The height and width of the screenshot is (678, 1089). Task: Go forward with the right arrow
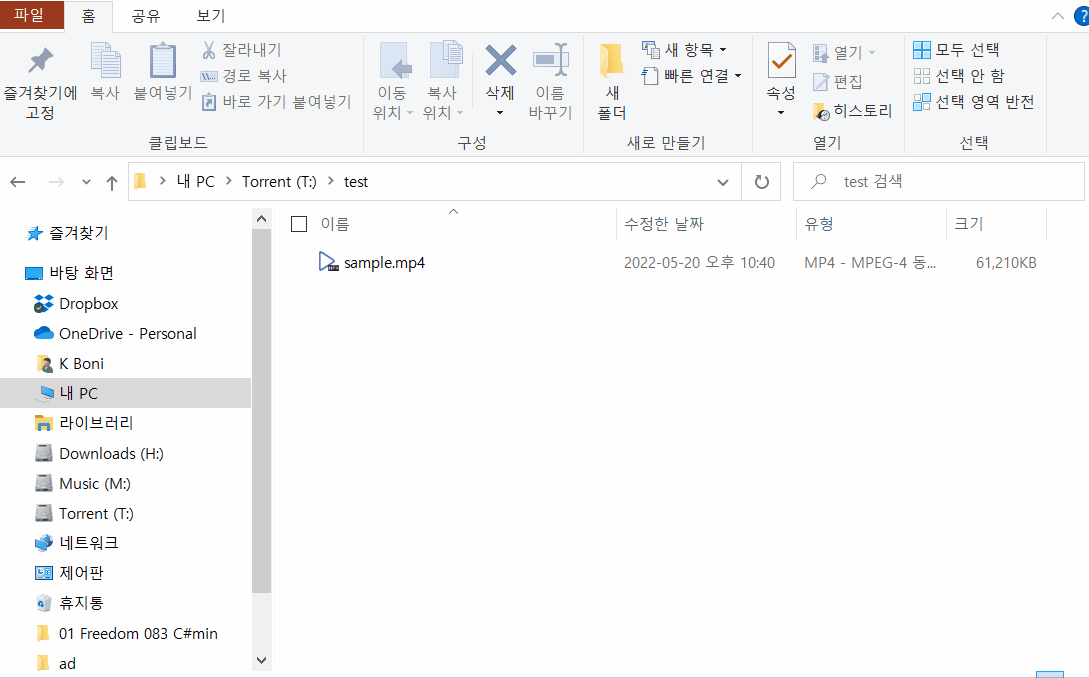pos(56,182)
